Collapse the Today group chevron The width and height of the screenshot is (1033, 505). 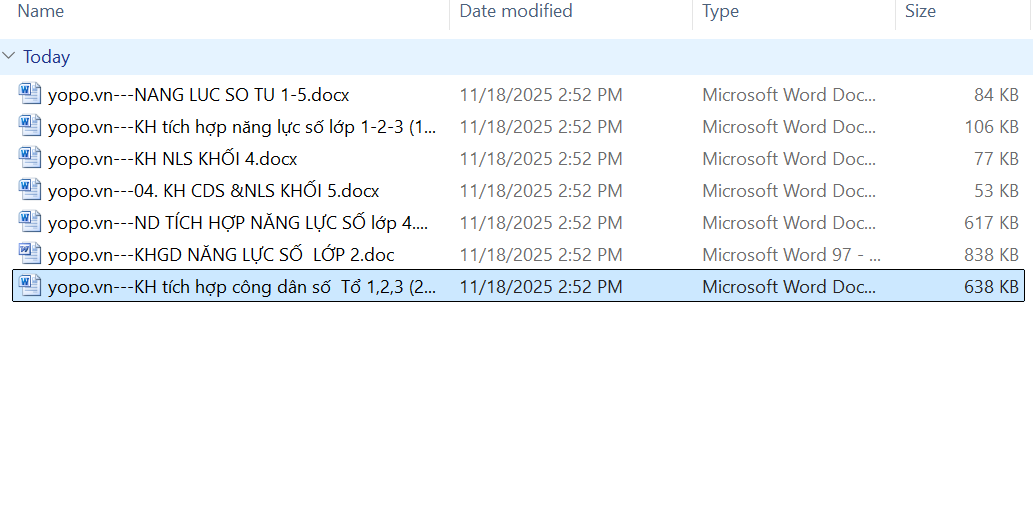pos(10,57)
